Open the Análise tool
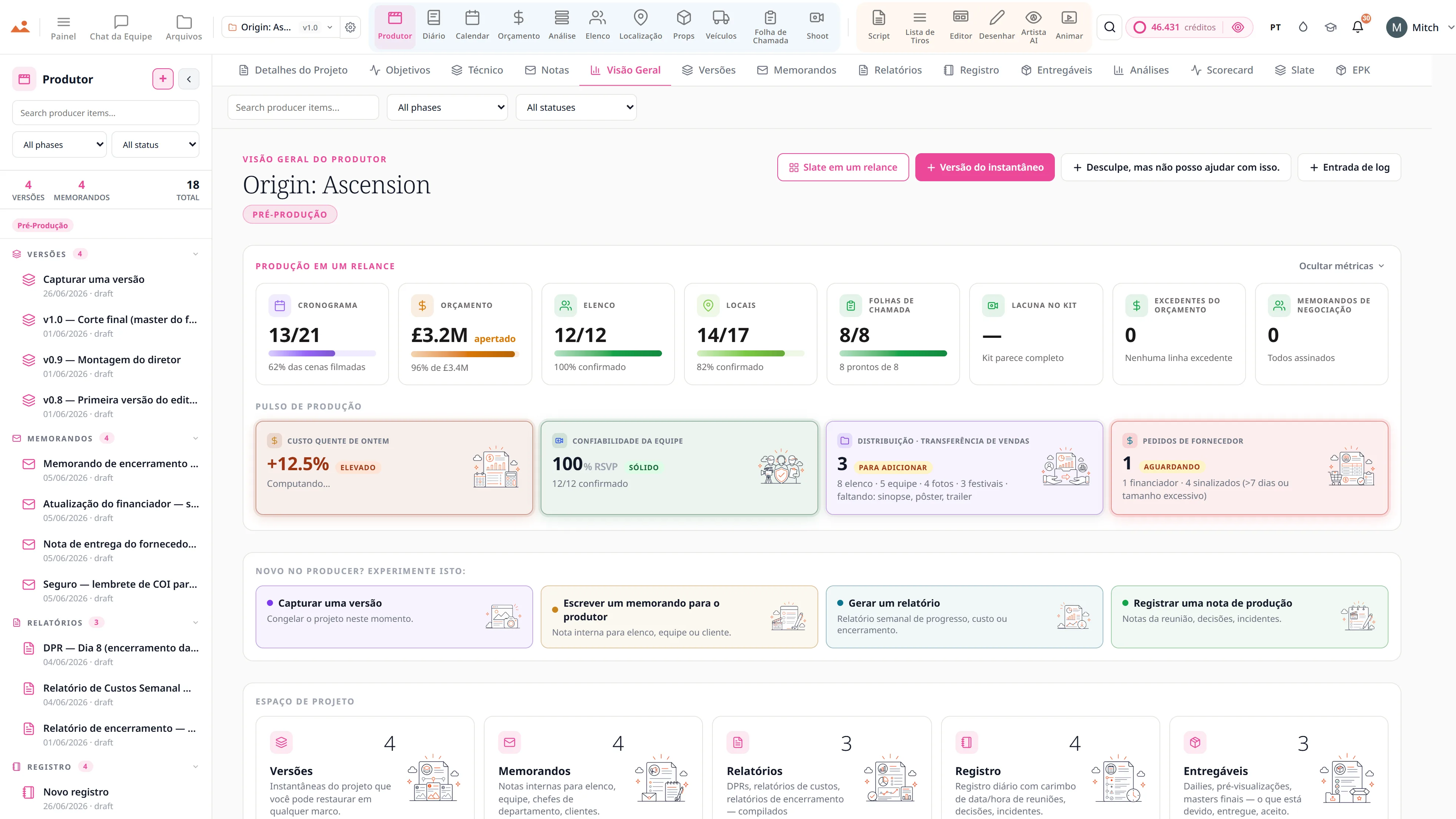This screenshot has width=1456, height=819. click(x=562, y=26)
